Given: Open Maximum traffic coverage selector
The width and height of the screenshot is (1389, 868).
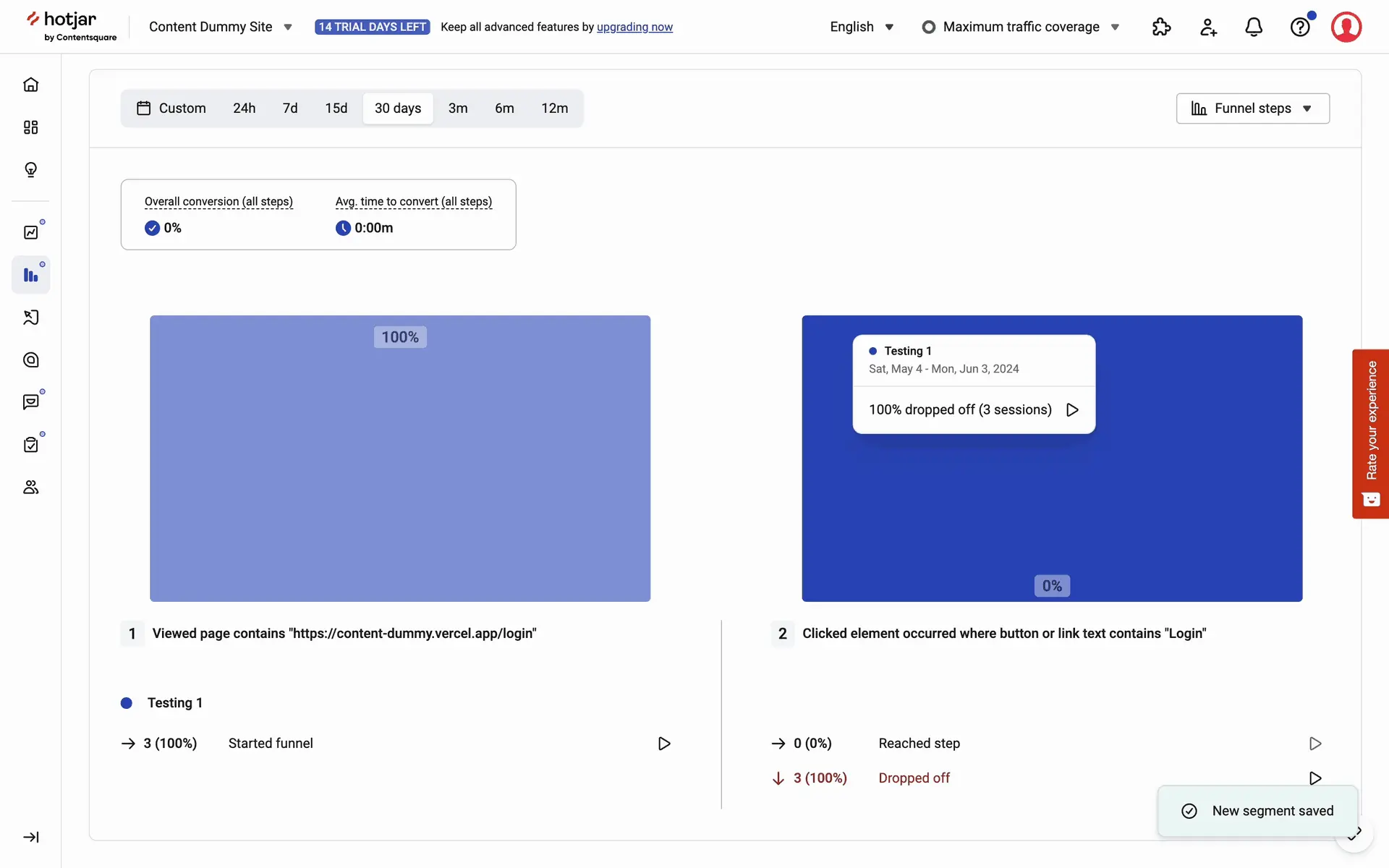Looking at the screenshot, I should tap(1021, 27).
